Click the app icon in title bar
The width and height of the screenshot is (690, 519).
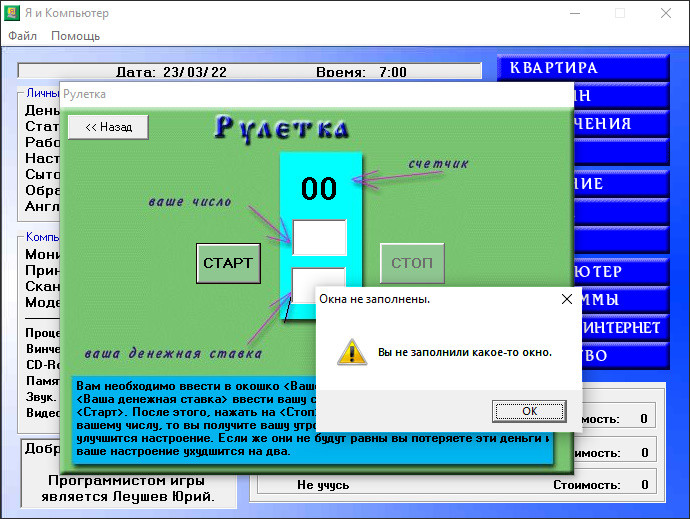click(12, 13)
